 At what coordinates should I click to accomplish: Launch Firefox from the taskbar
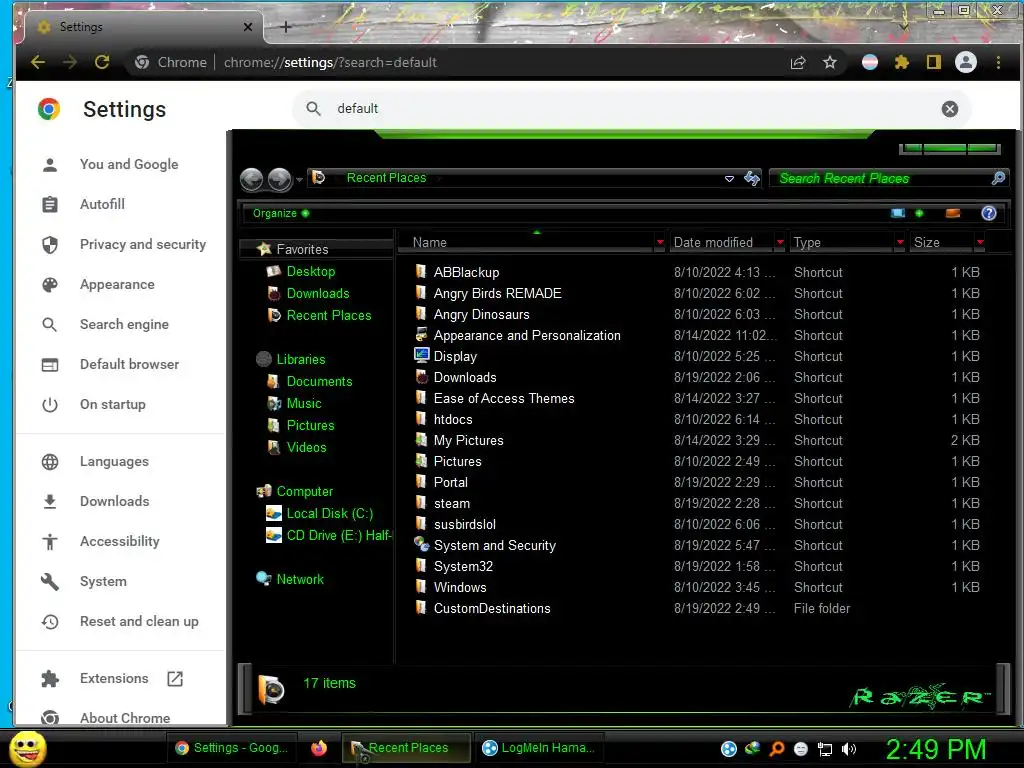point(319,748)
